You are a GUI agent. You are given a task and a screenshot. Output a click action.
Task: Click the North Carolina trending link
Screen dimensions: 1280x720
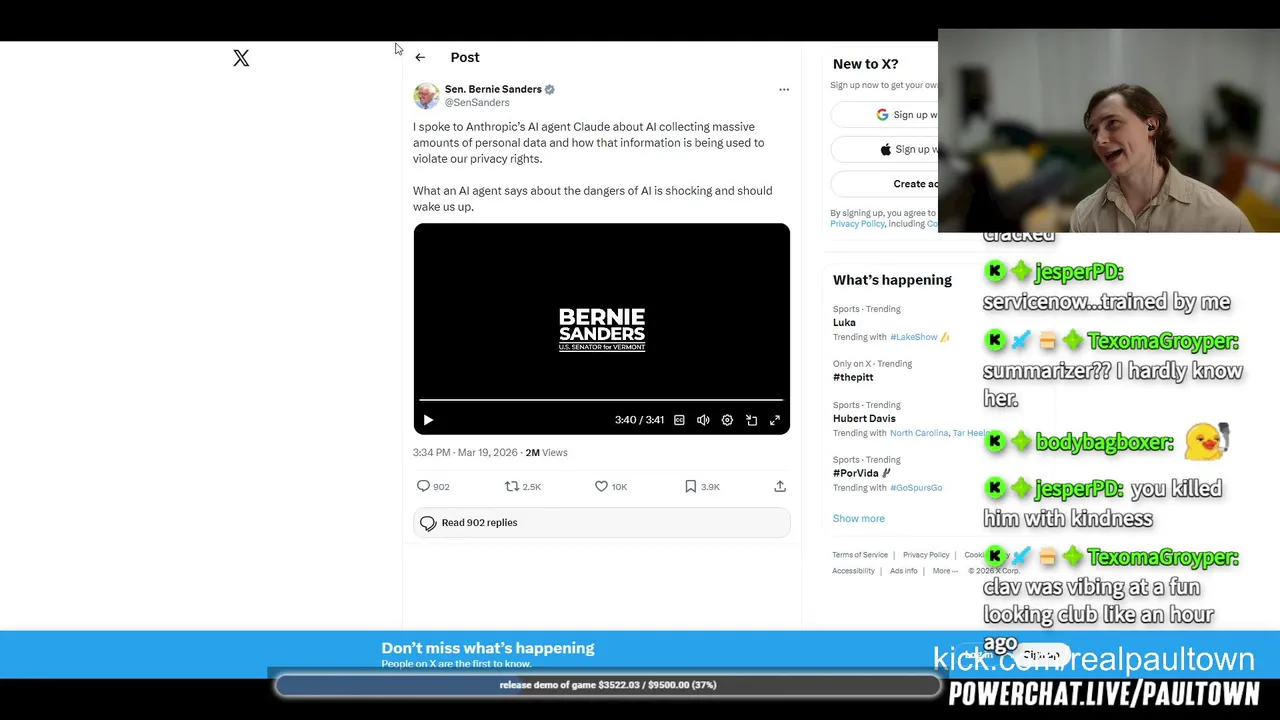(x=919, y=433)
